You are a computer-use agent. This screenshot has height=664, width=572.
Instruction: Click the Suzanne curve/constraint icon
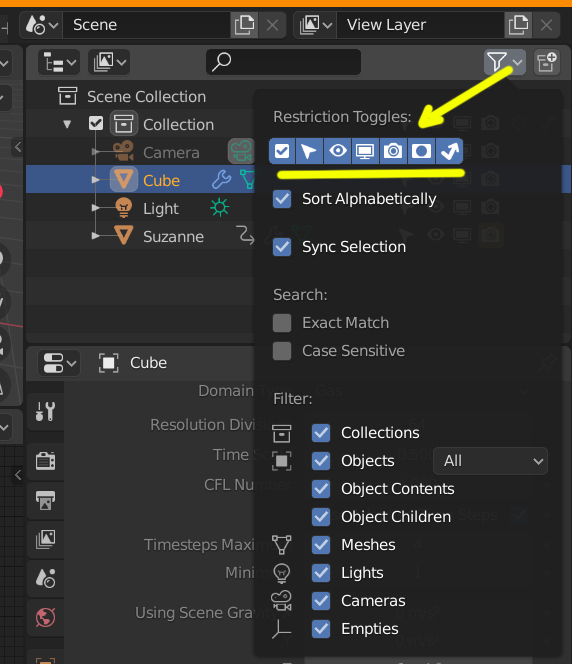click(x=245, y=235)
